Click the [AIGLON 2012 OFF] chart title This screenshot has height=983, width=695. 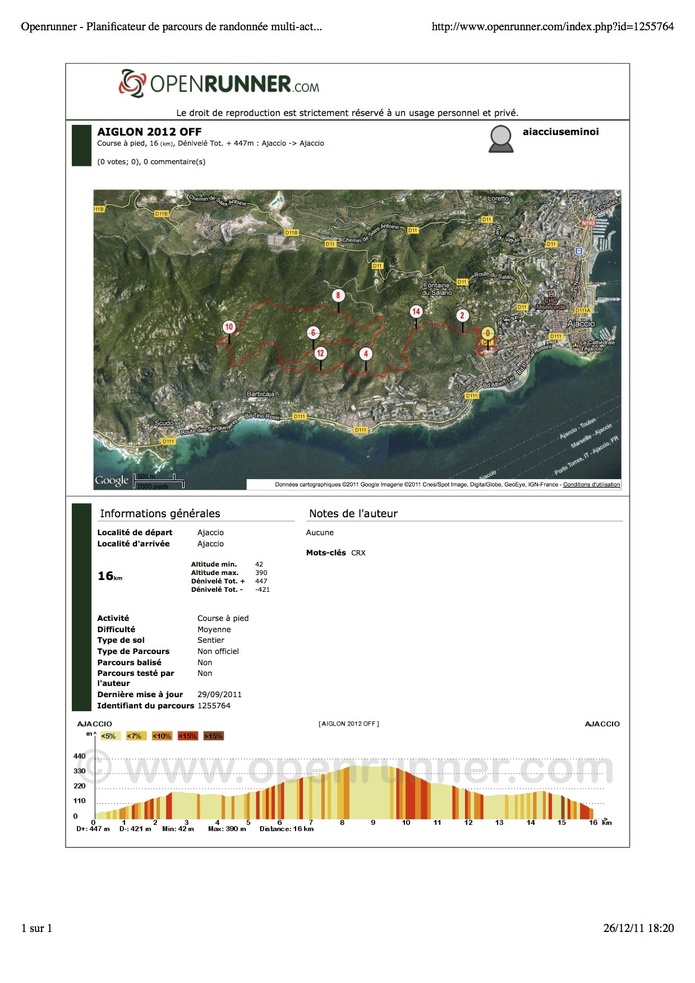pyautogui.click(x=348, y=724)
